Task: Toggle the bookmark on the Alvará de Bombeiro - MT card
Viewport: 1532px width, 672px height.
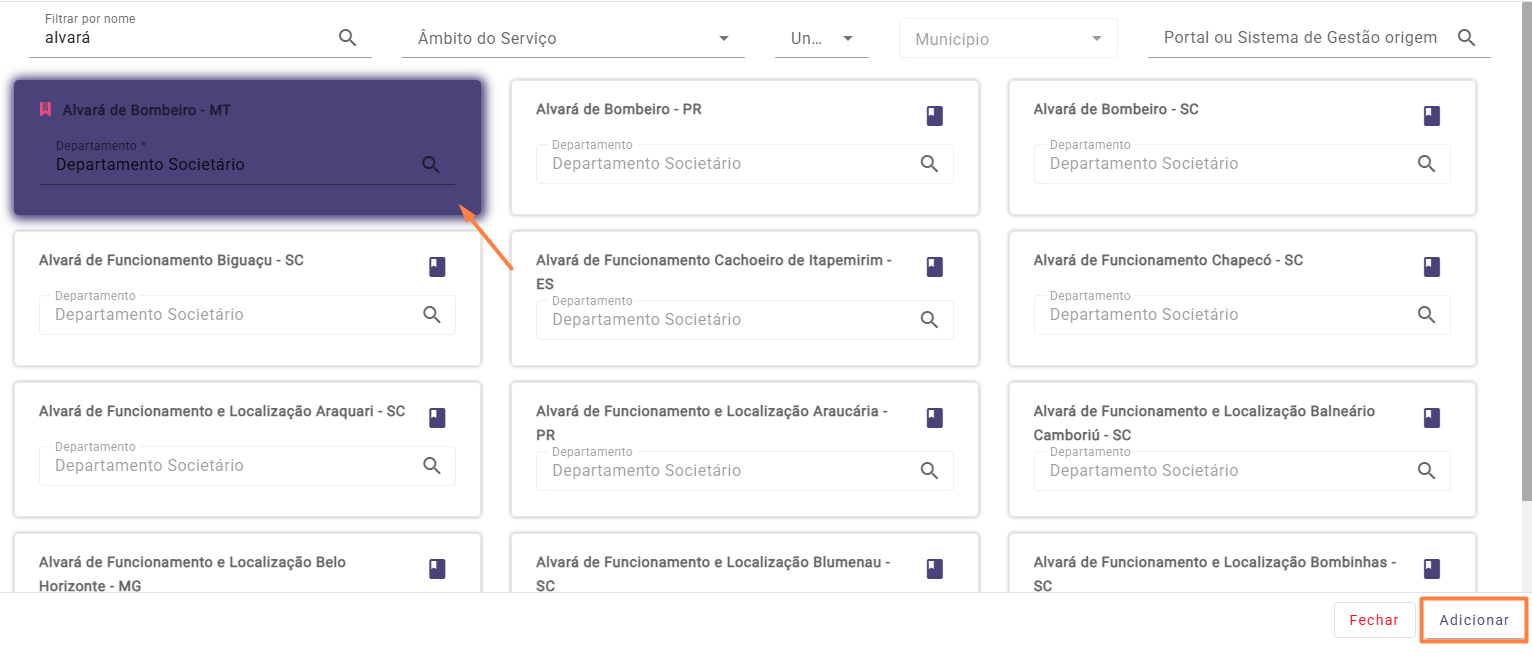Action: pos(45,110)
